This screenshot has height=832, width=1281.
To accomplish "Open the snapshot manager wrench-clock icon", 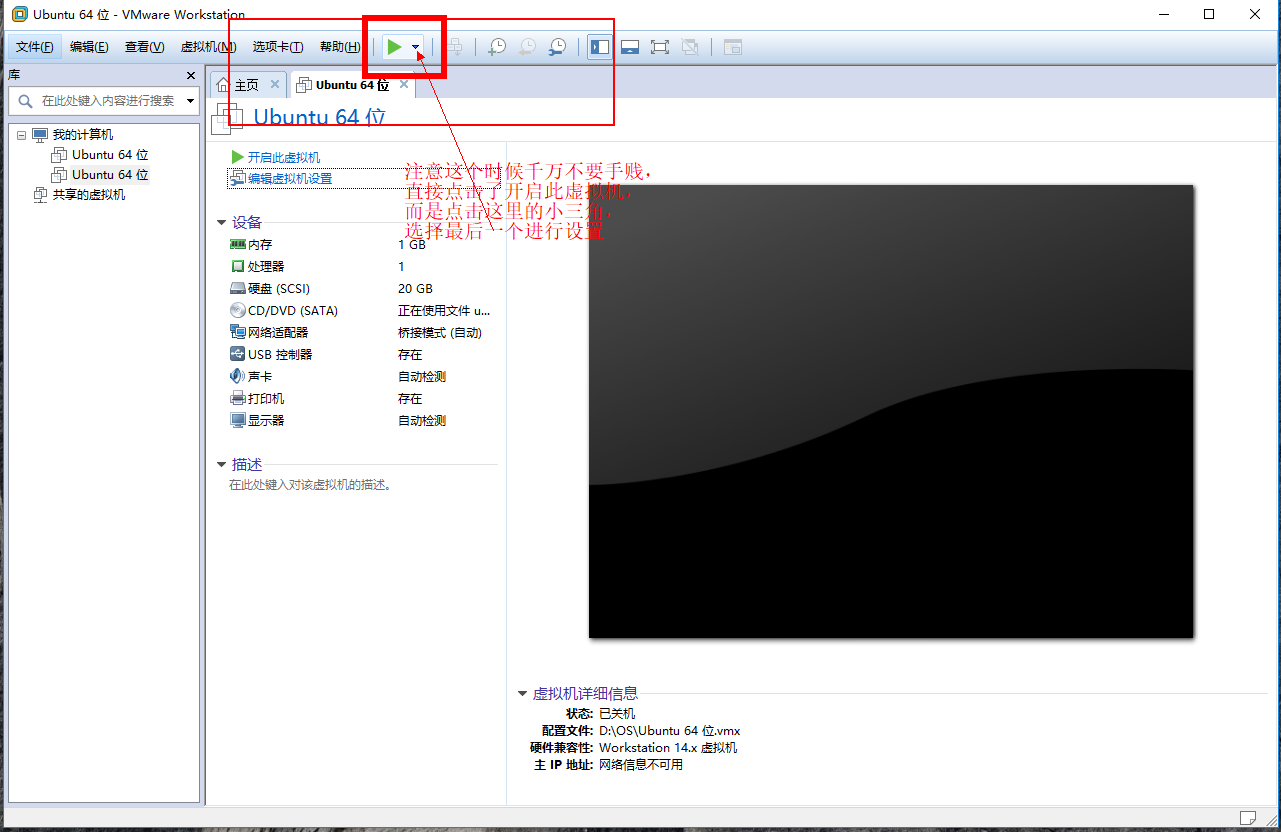I will [557, 47].
